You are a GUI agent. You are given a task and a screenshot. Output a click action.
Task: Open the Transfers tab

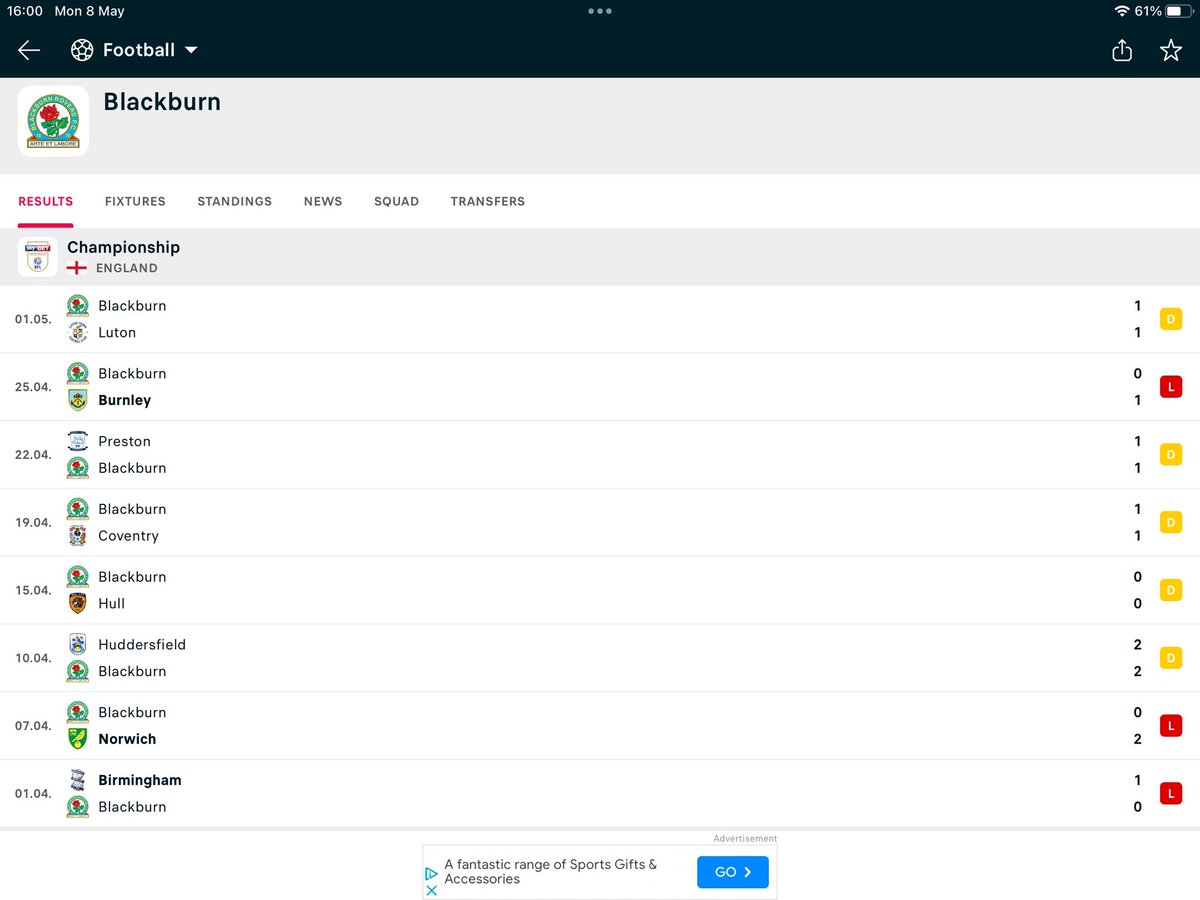click(x=488, y=201)
